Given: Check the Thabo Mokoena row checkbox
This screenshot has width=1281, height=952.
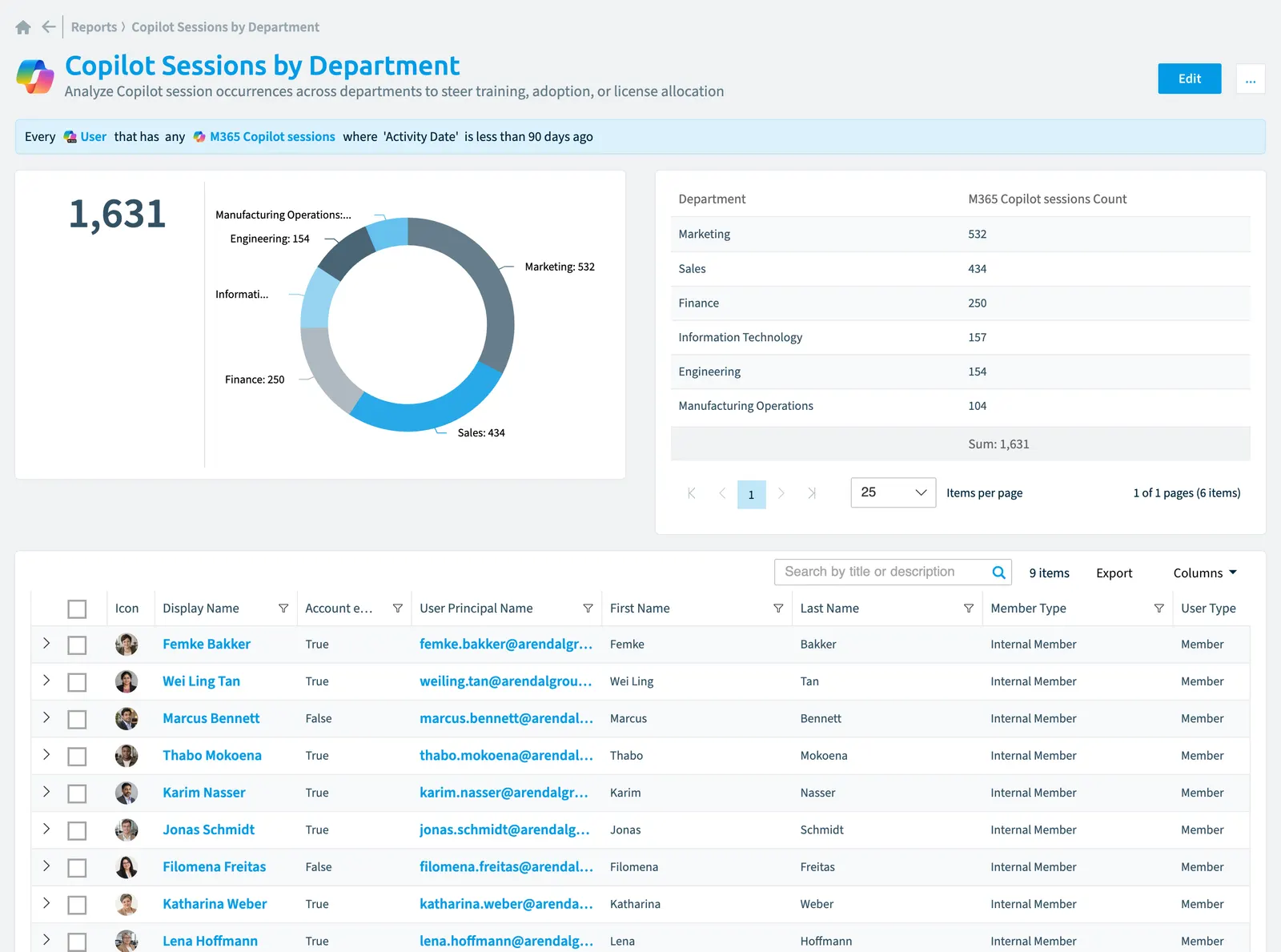Looking at the screenshot, I should (x=77, y=757).
